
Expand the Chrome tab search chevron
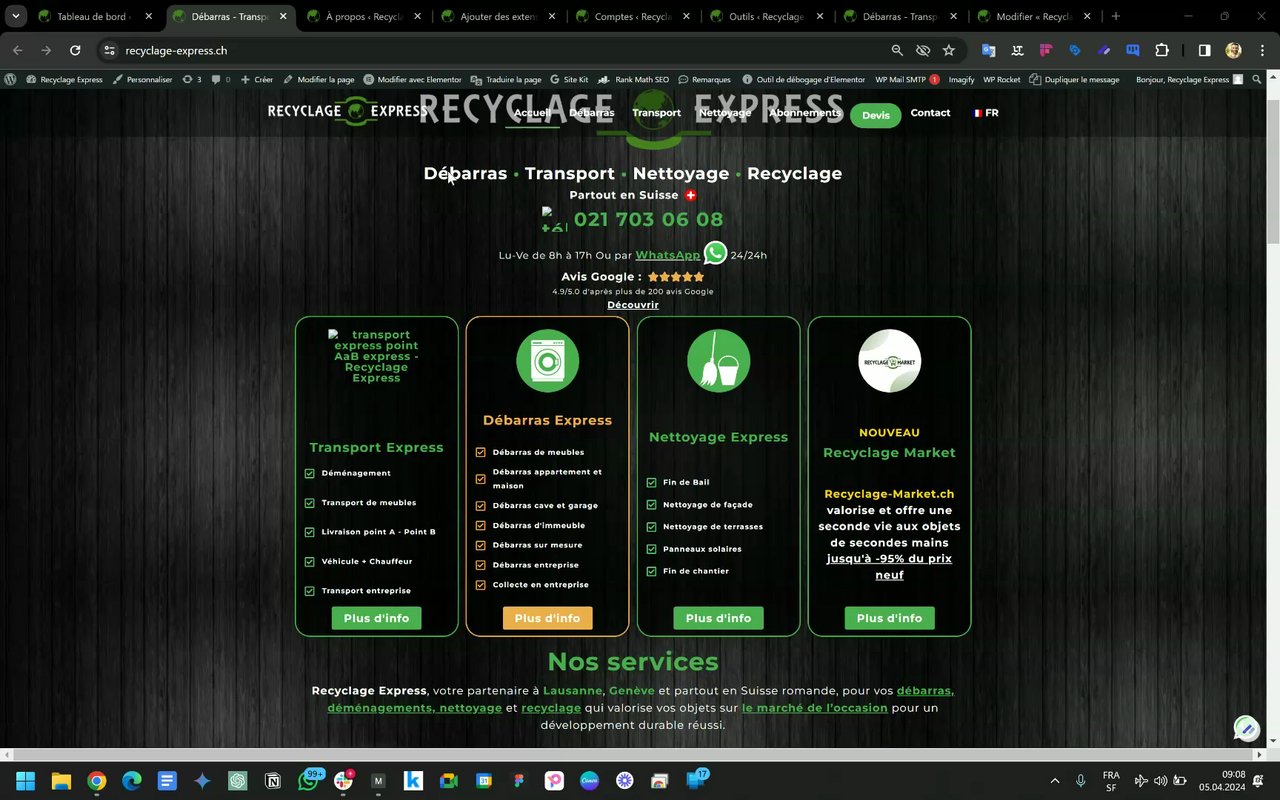coord(16,16)
